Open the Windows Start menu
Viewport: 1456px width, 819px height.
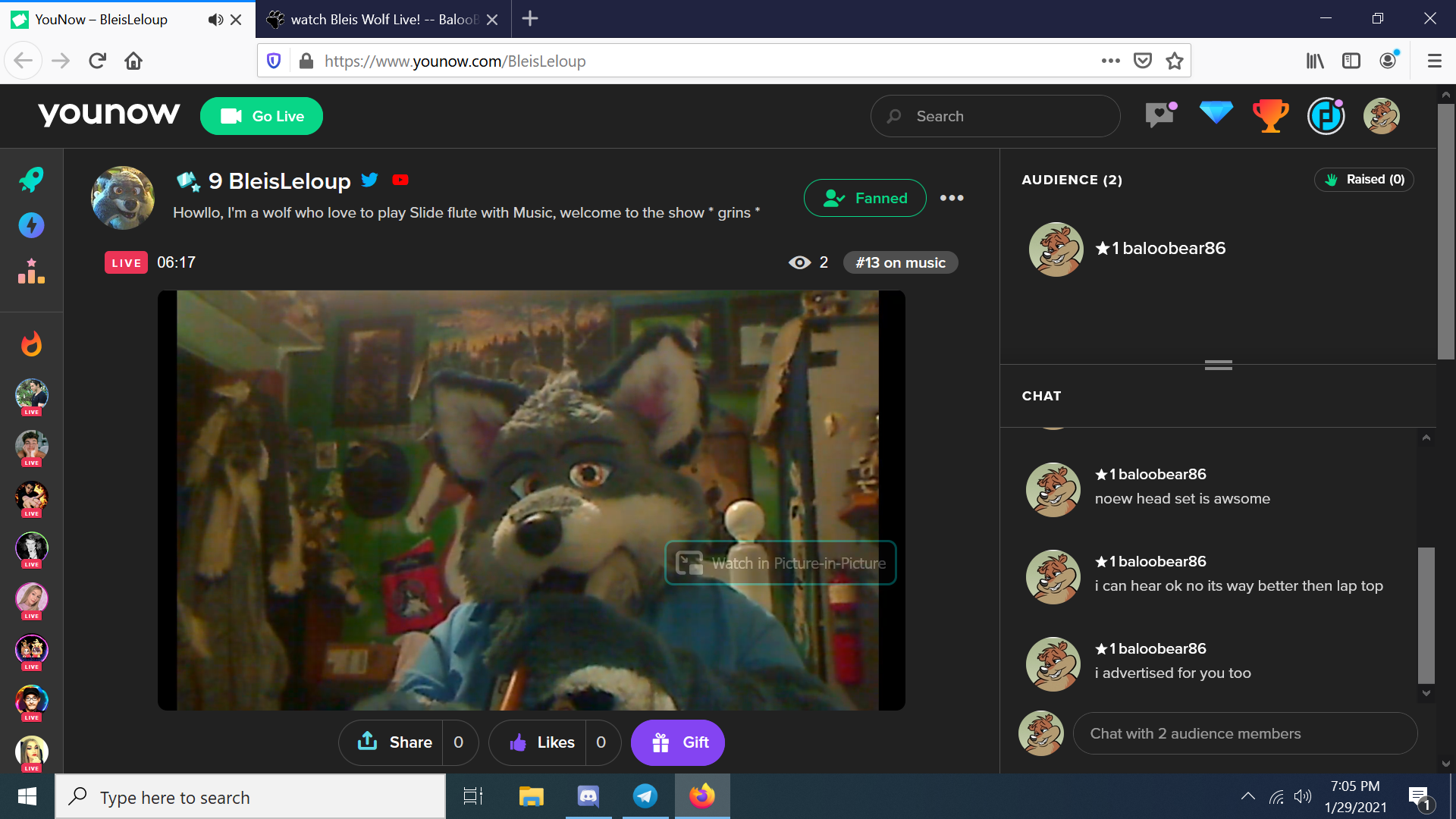27,796
